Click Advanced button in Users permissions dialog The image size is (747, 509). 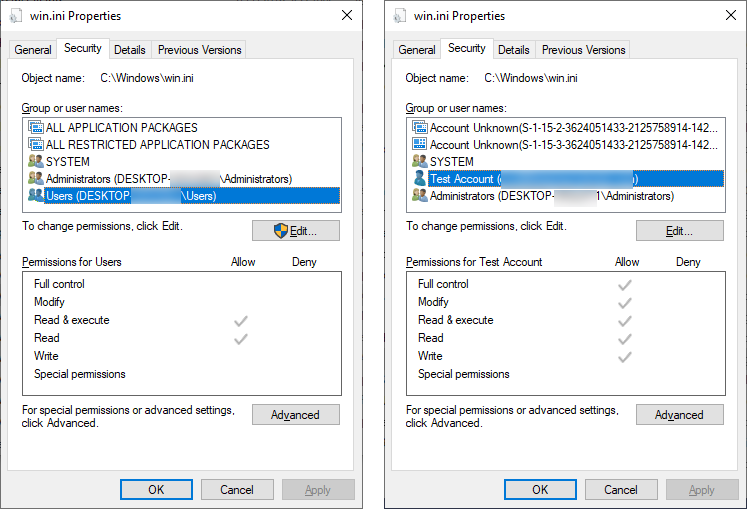coord(295,415)
